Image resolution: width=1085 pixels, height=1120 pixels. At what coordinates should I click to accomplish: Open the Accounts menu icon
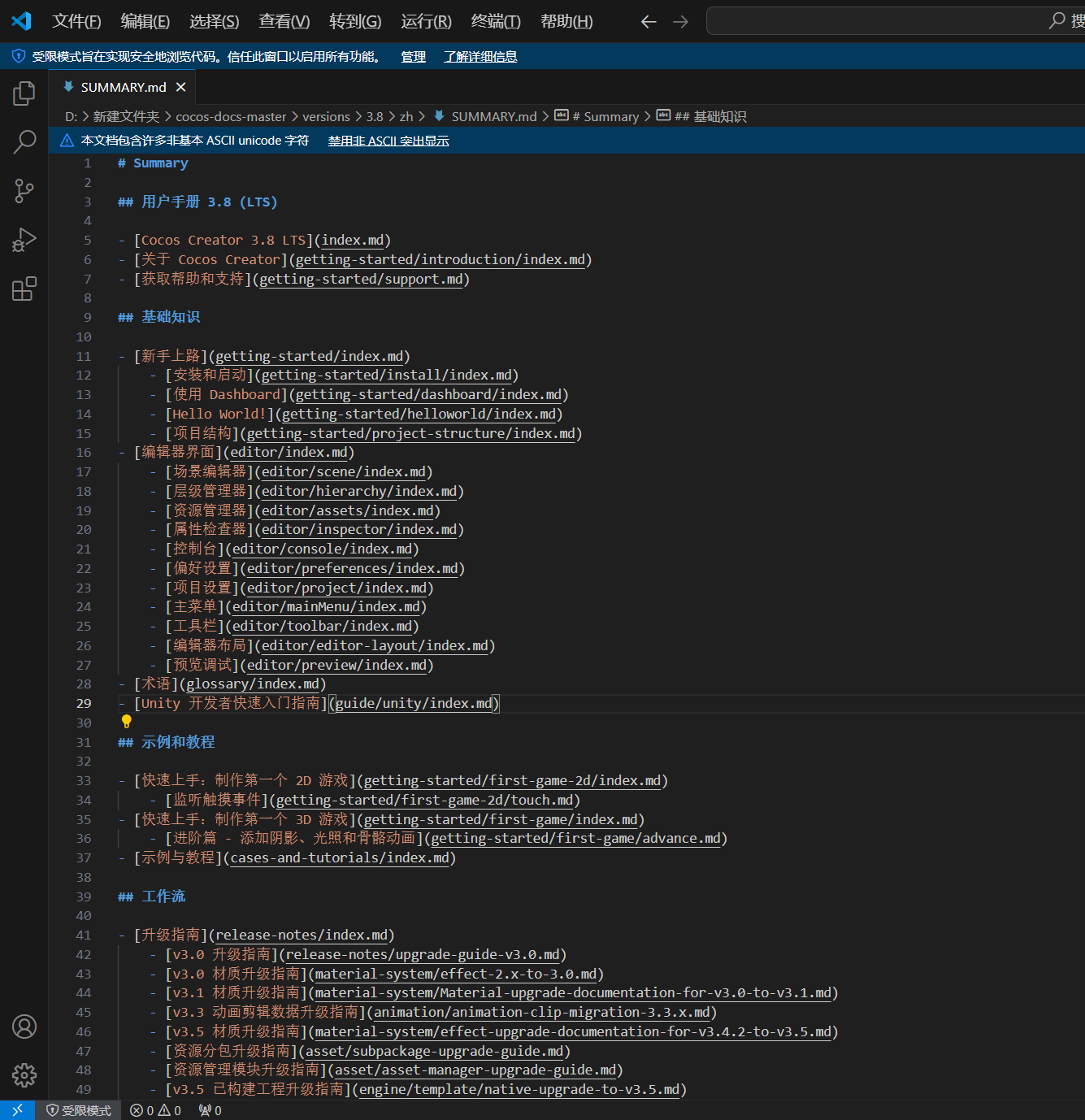(x=24, y=1027)
